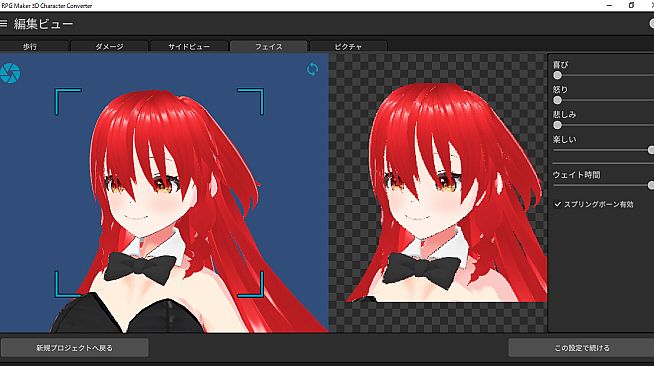Open the hamburger menu beside 編集ビュー

(3, 23)
